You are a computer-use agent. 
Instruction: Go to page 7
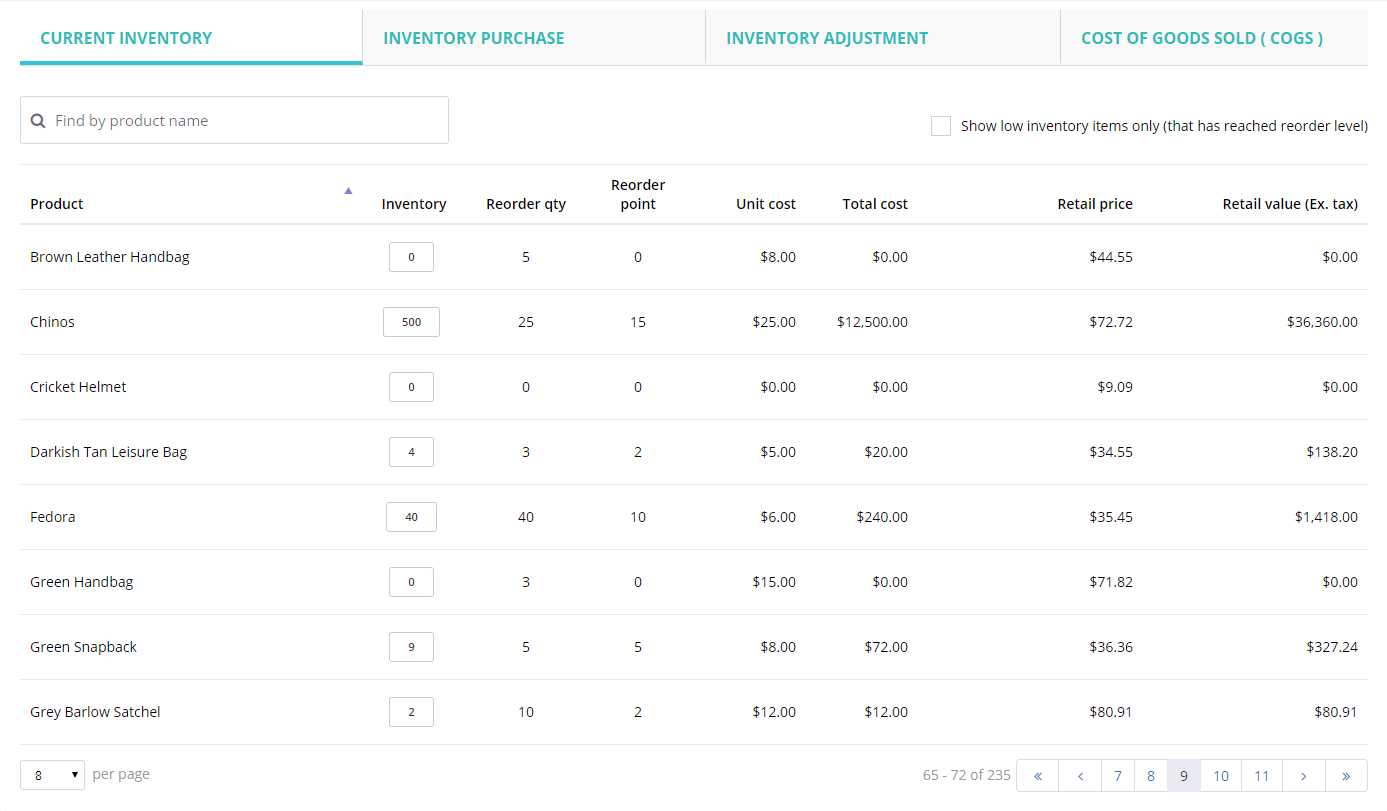[x=1117, y=776]
